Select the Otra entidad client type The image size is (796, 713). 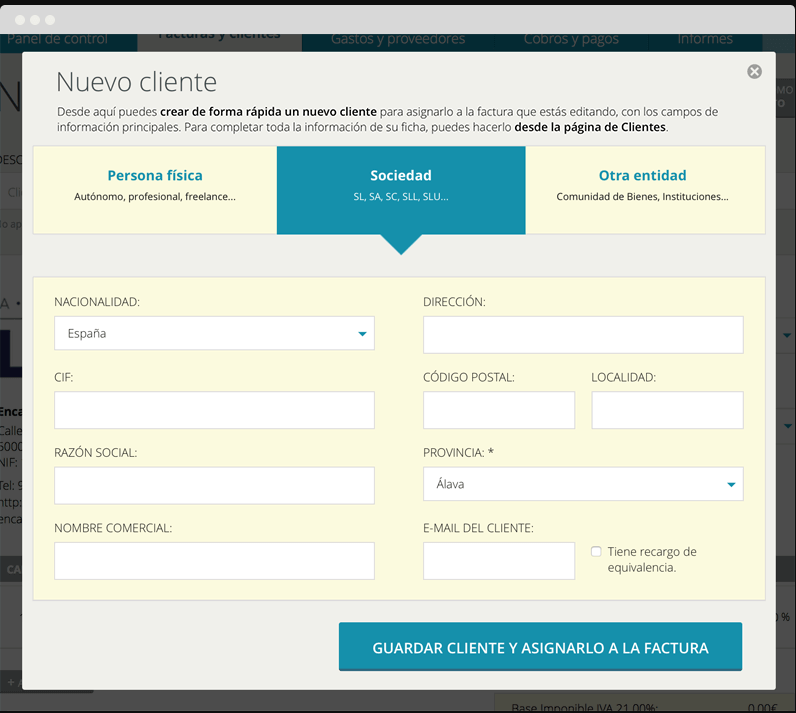tap(643, 186)
